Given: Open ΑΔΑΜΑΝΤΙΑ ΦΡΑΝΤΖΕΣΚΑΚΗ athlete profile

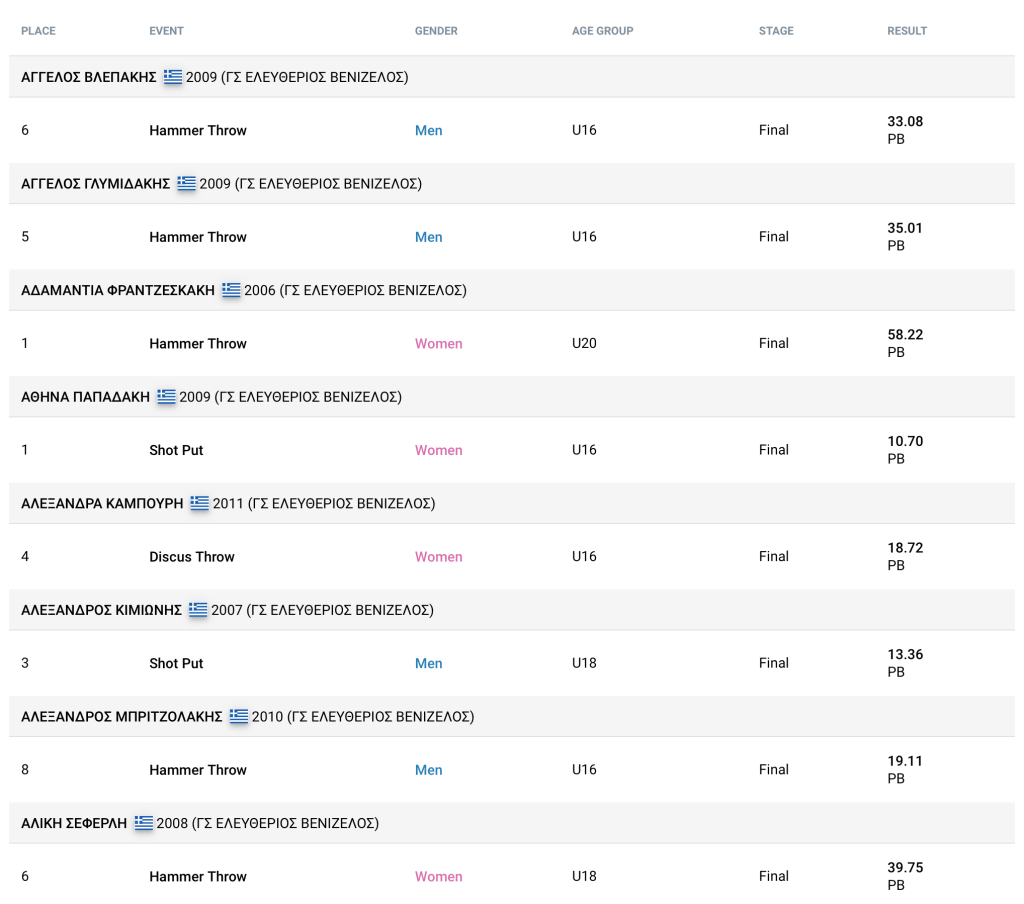Looking at the screenshot, I should 118,290.
